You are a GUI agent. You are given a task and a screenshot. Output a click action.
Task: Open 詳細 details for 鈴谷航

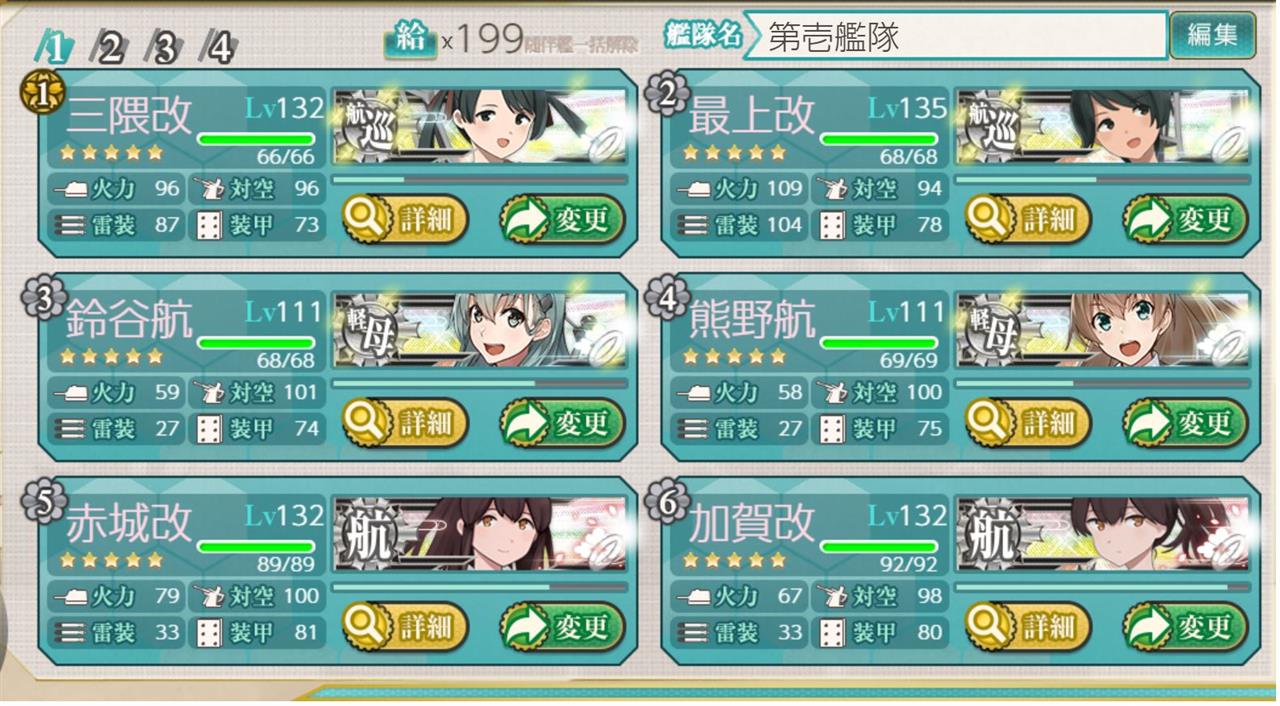click(x=404, y=423)
